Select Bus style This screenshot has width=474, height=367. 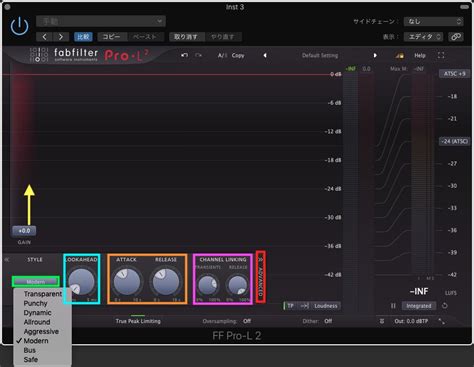pos(29,350)
